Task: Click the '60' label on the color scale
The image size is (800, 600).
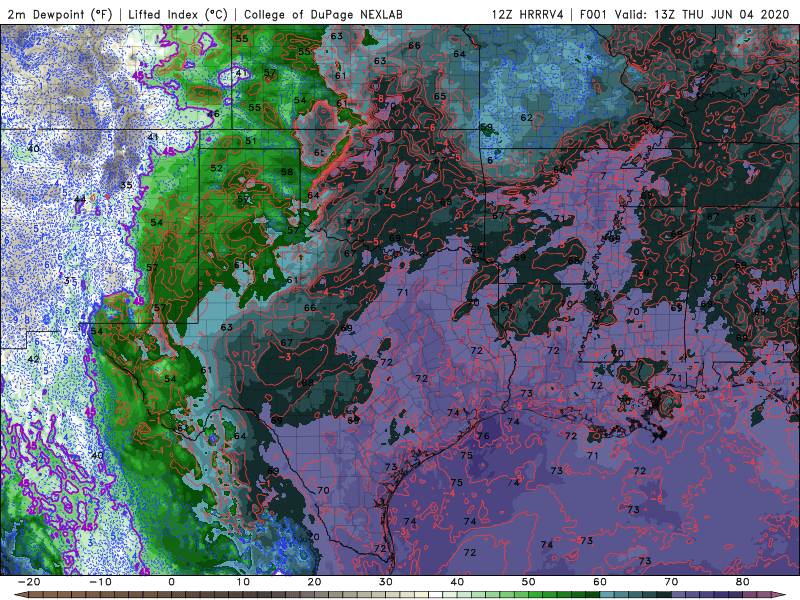Action: [x=600, y=582]
